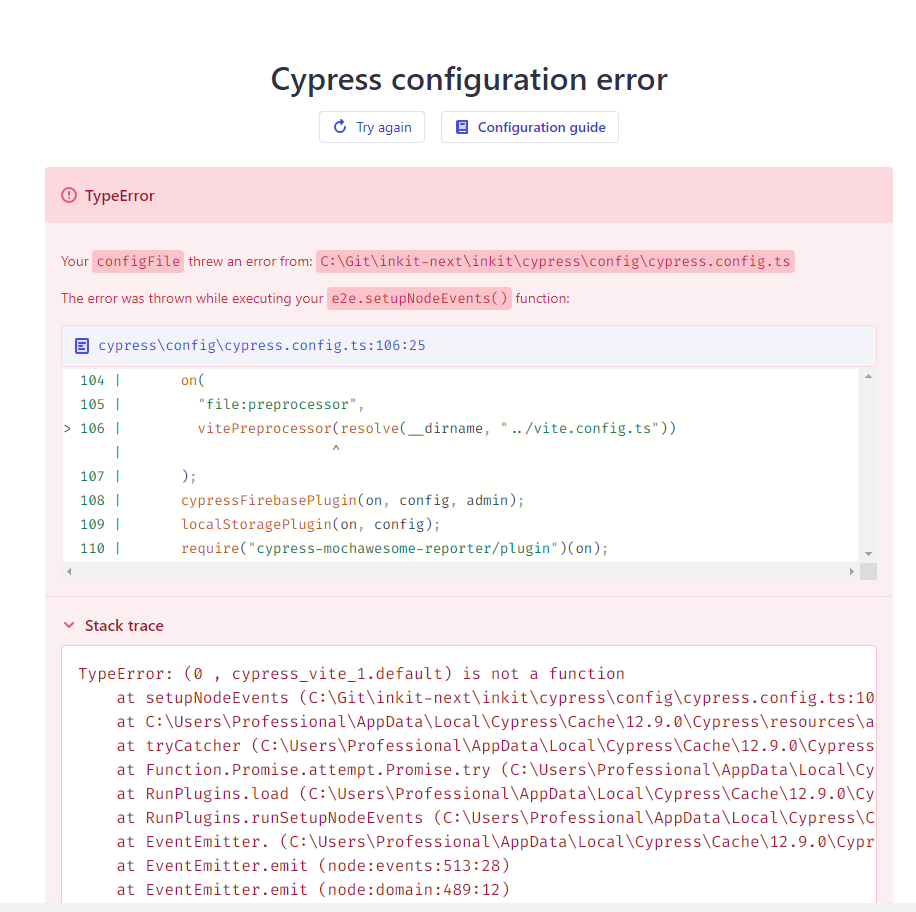The width and height of the screenshot is (916, 912).
Task: Click stack line "EventEmitter.emit (node:events:513:28)"
Action: point(313,865)
